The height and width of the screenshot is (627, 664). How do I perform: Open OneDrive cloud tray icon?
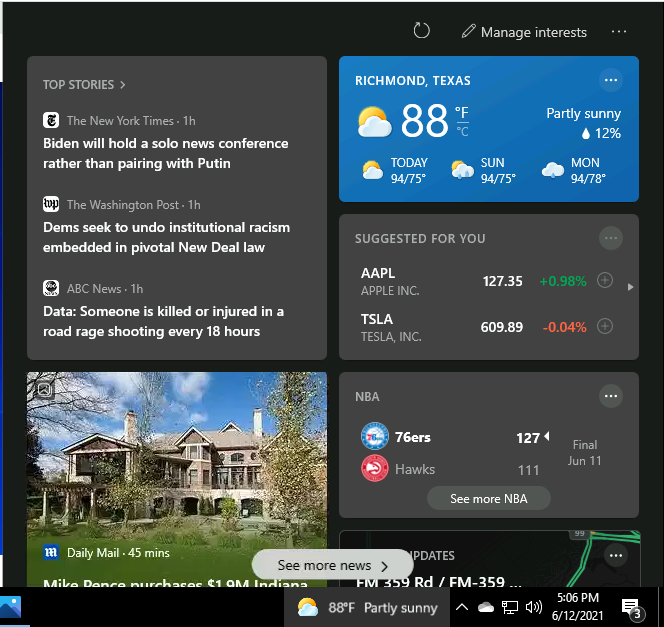click(x=486, y=608)
